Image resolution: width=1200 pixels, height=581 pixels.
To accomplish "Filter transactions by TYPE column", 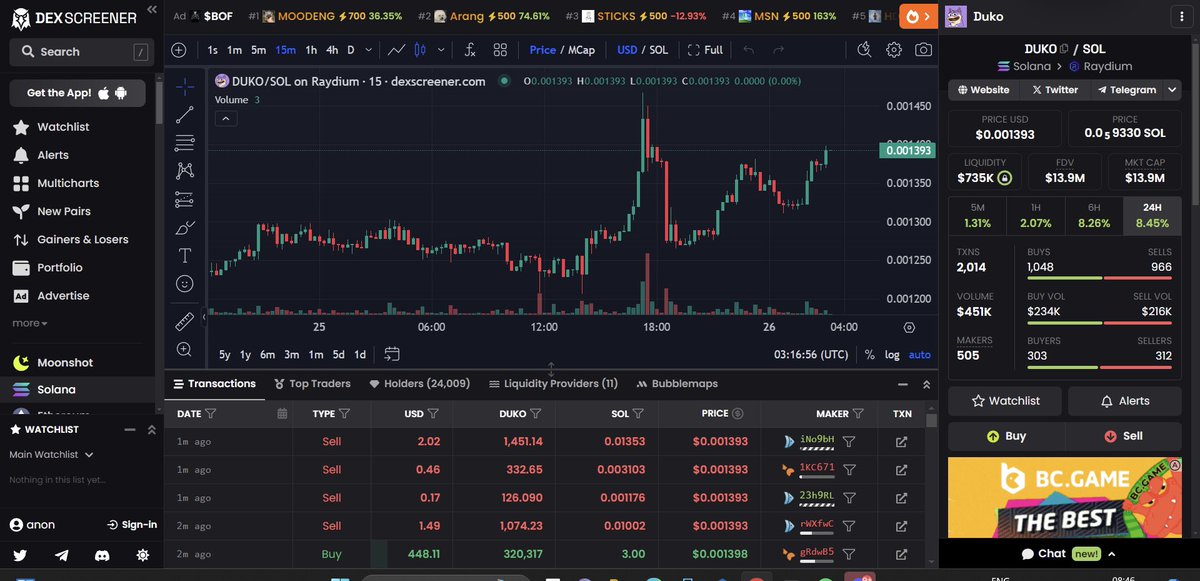I will point(344,413).
